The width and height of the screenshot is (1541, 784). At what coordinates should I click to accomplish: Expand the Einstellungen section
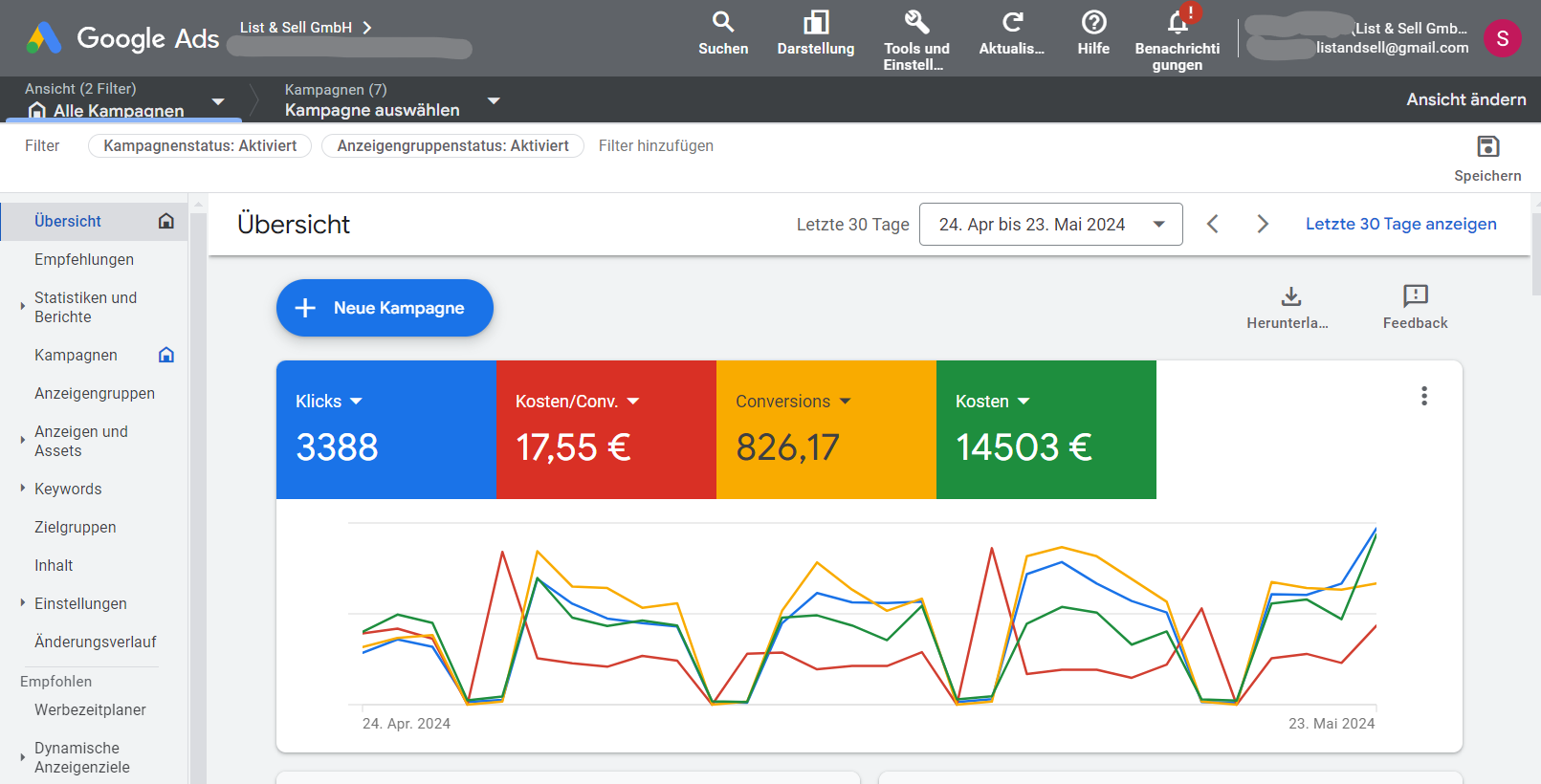coord(22,603)
